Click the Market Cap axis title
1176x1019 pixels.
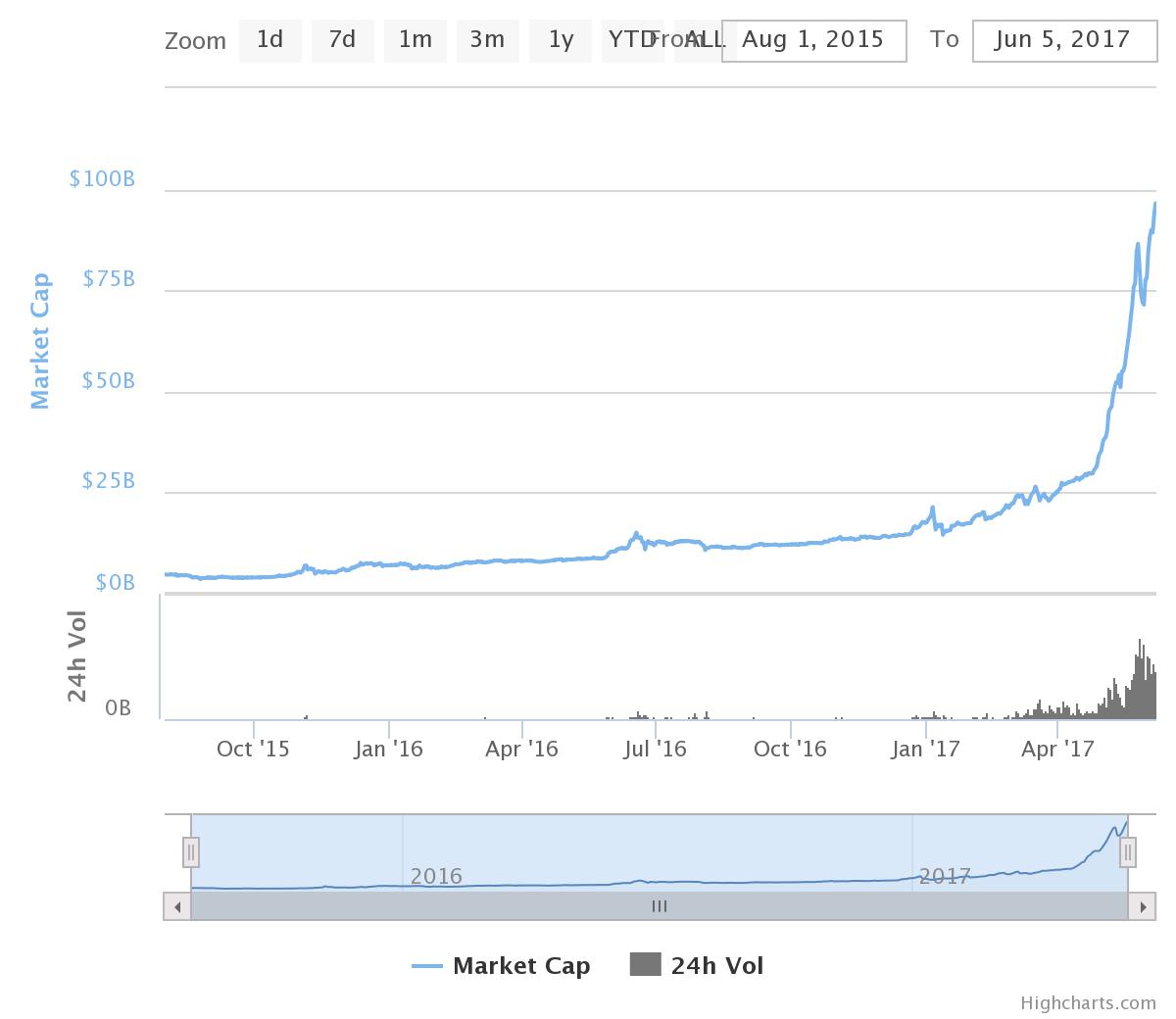coord(40,341)
